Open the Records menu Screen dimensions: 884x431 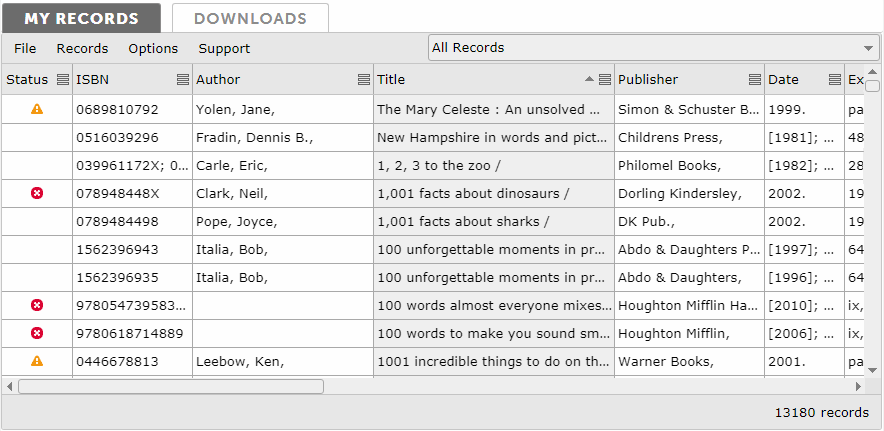pyautogui.click(x=82, y=48)
